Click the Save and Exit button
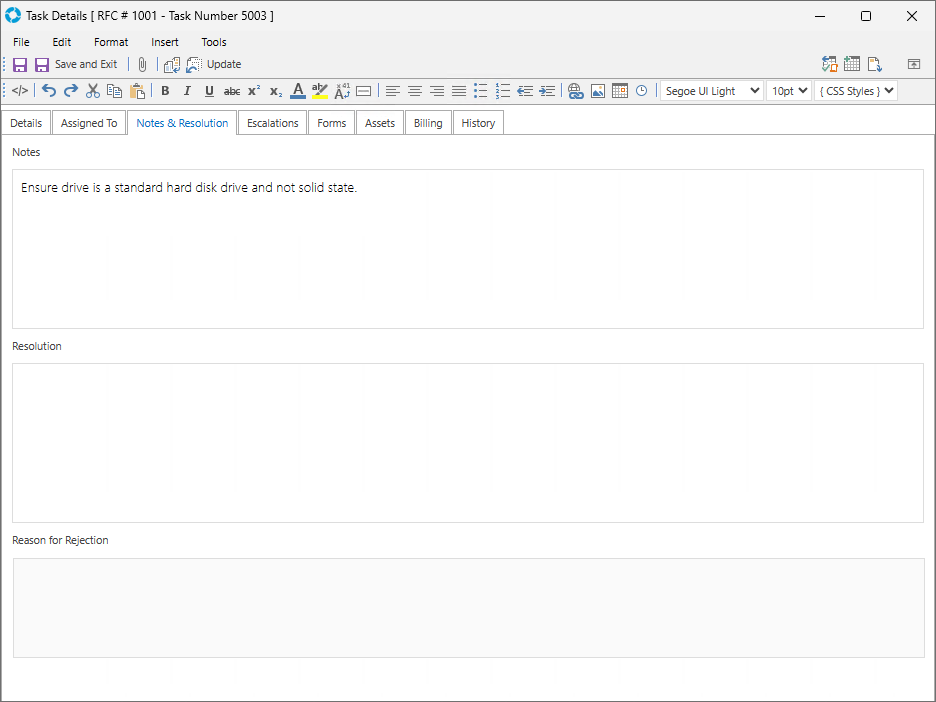This screenshot has height=702, width=936. coord(76,64)
